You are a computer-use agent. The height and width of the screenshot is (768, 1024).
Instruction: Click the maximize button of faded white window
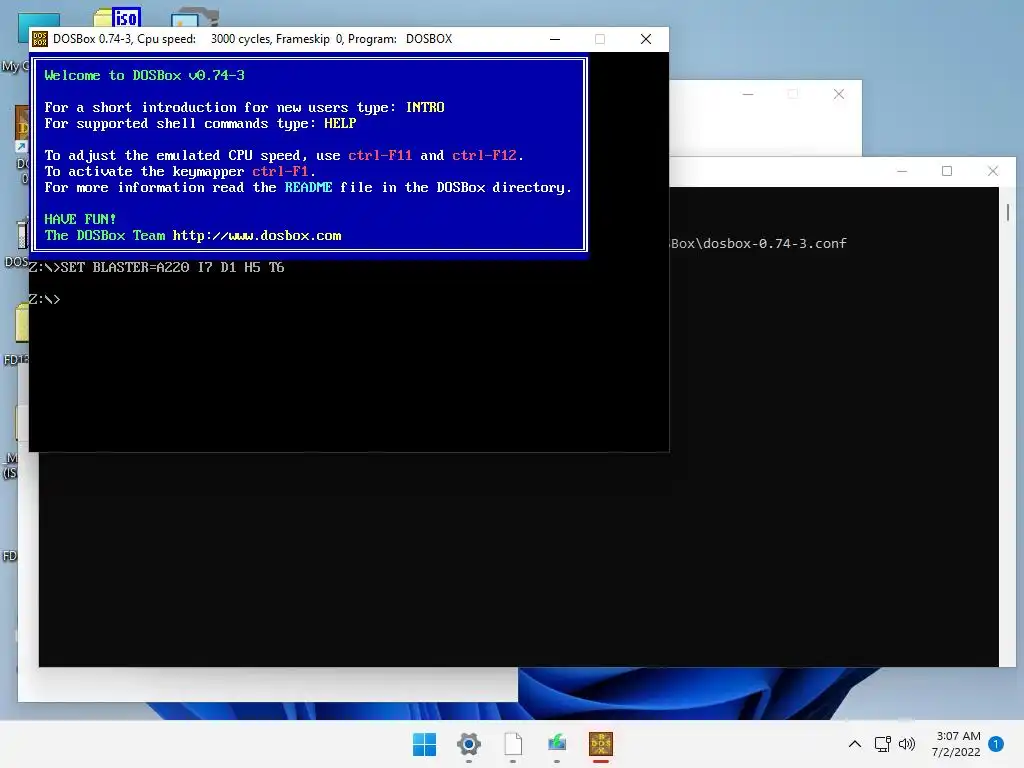click(793, 95)
